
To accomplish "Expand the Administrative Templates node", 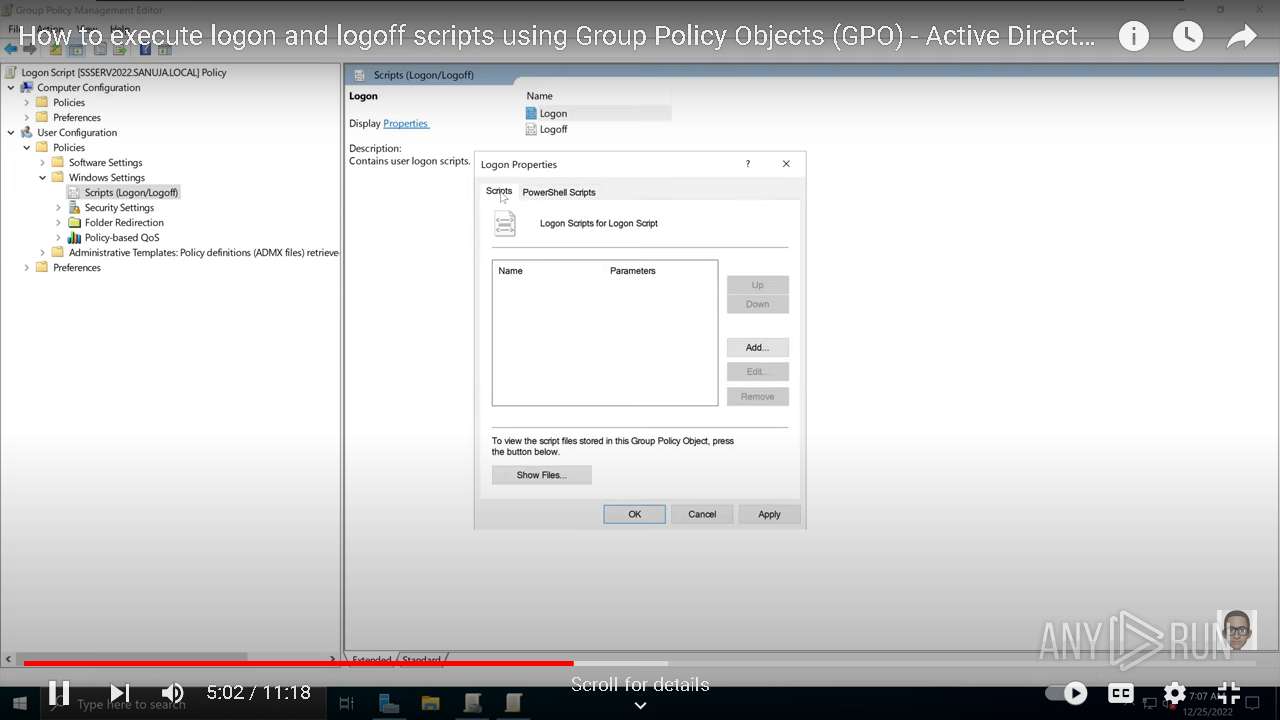I will 43,252.
